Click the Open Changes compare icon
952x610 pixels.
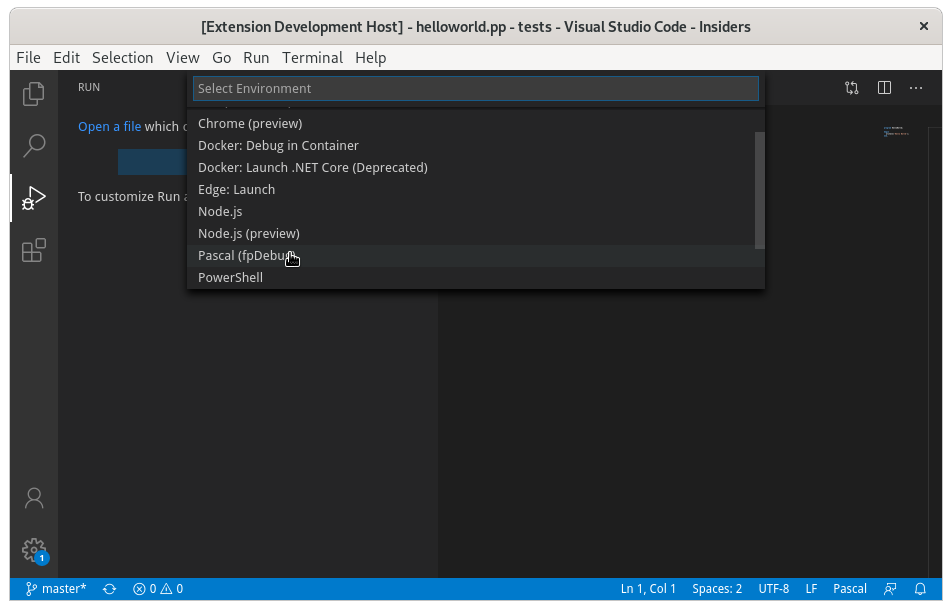852,88
